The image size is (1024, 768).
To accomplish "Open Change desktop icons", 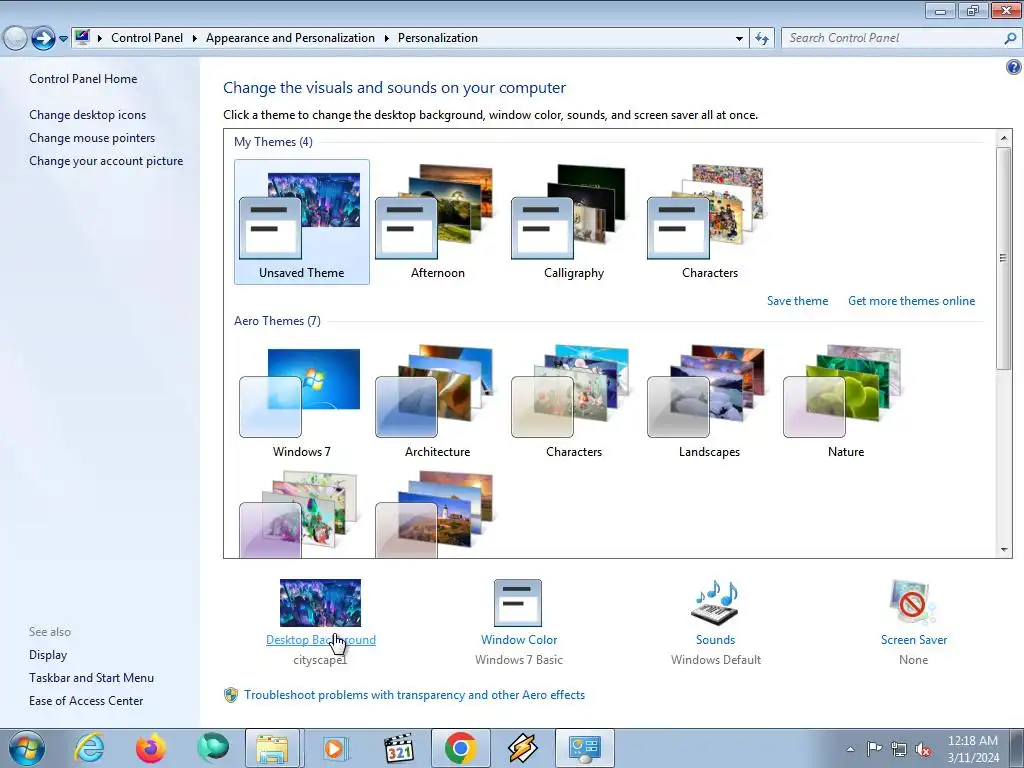I will (x=88, y=115).
